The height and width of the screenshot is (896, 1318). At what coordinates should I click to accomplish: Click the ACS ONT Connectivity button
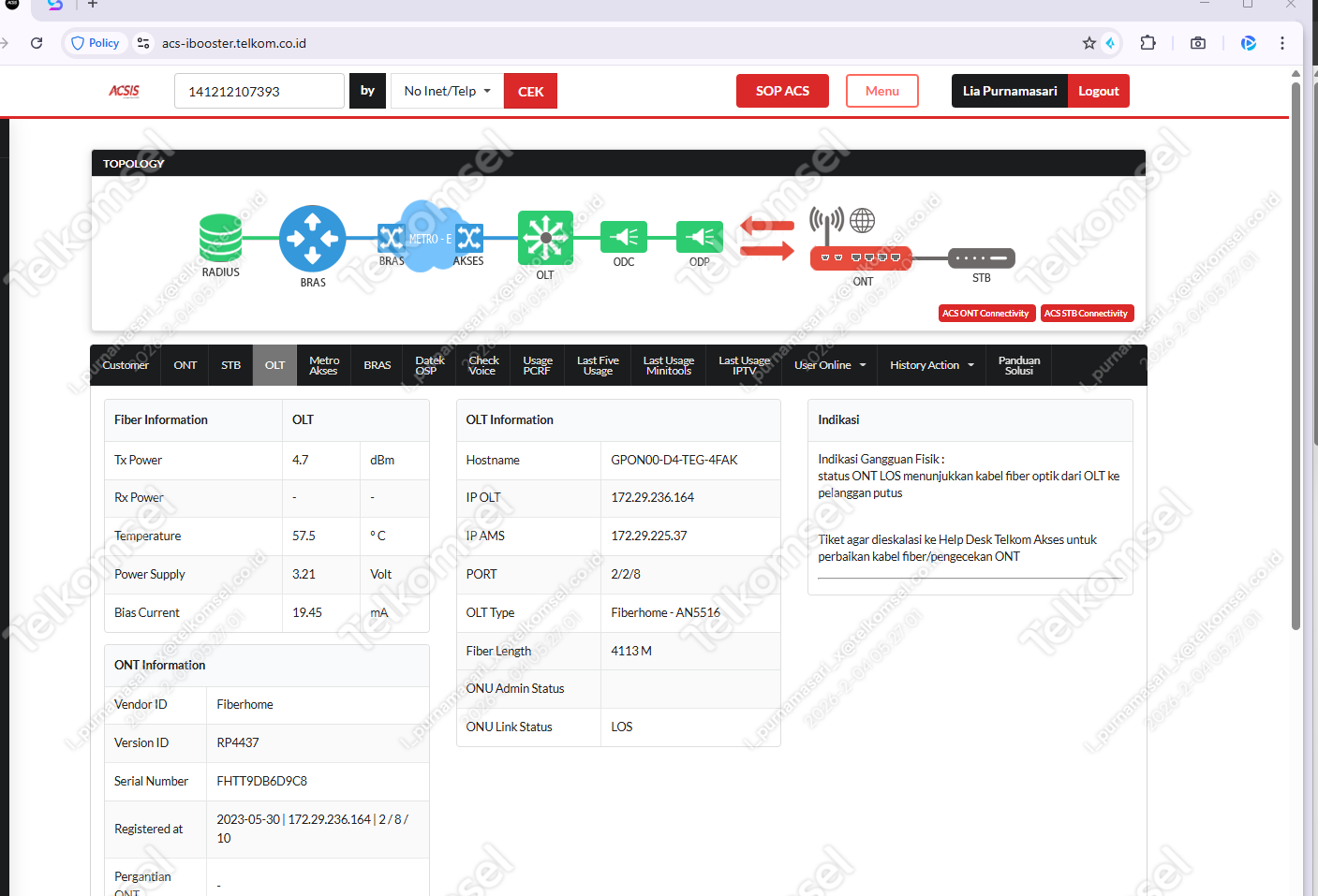point(985,314)
